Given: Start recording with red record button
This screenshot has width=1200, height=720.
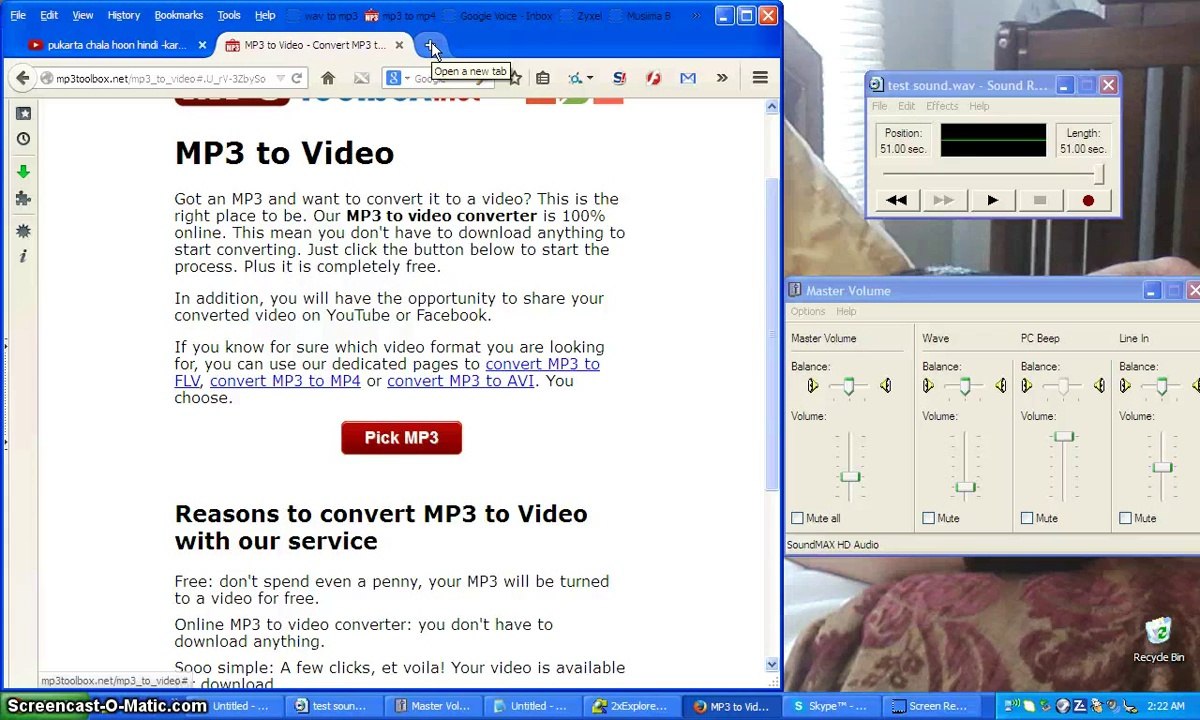Looking at the screenshot, I should [x=1088, y=201].
